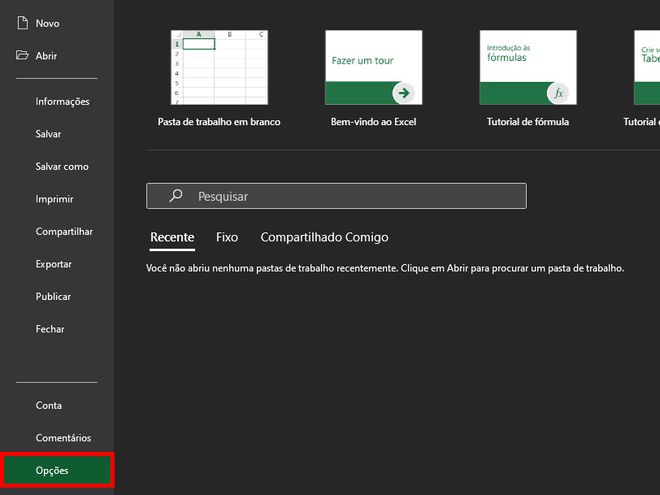Click the Novo label in sidebar
Viewport: 660px width, 495px height.
point(47,23)
